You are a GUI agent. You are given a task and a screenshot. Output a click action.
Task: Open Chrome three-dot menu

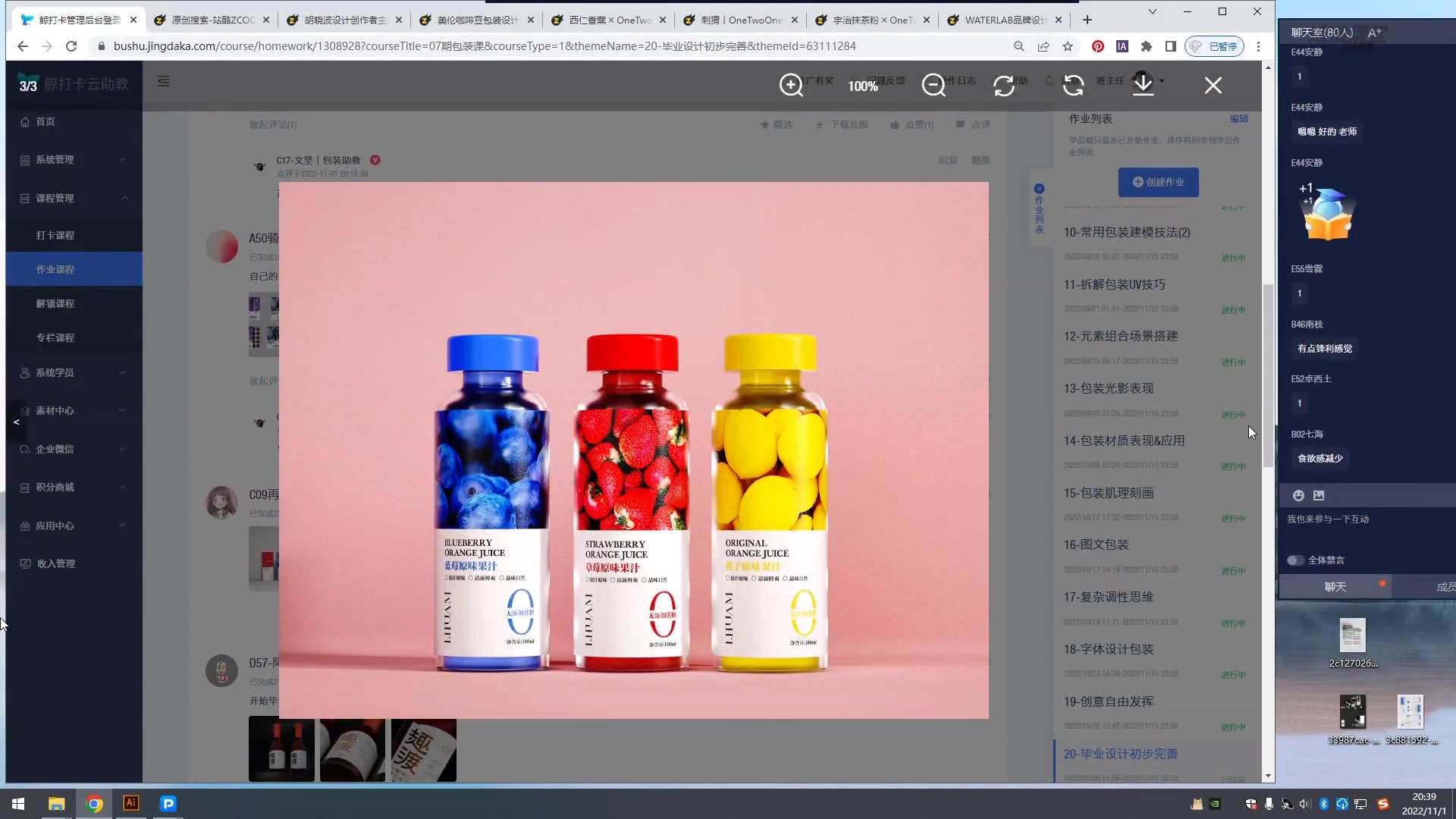[1258, 46]
